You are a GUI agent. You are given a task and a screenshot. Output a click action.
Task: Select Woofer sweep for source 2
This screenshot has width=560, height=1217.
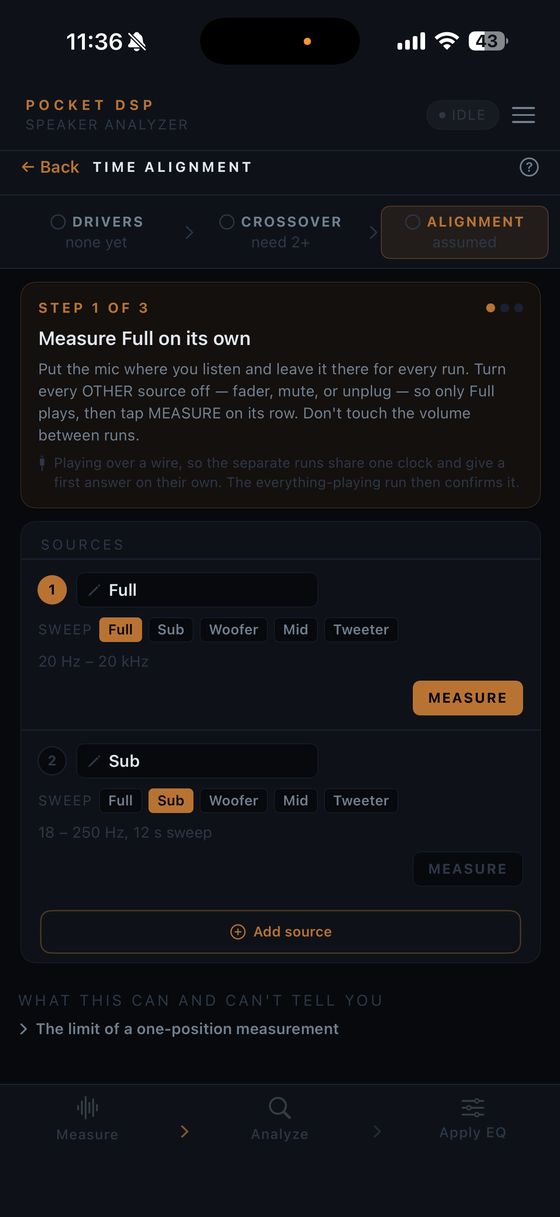(x=233, y=801)
